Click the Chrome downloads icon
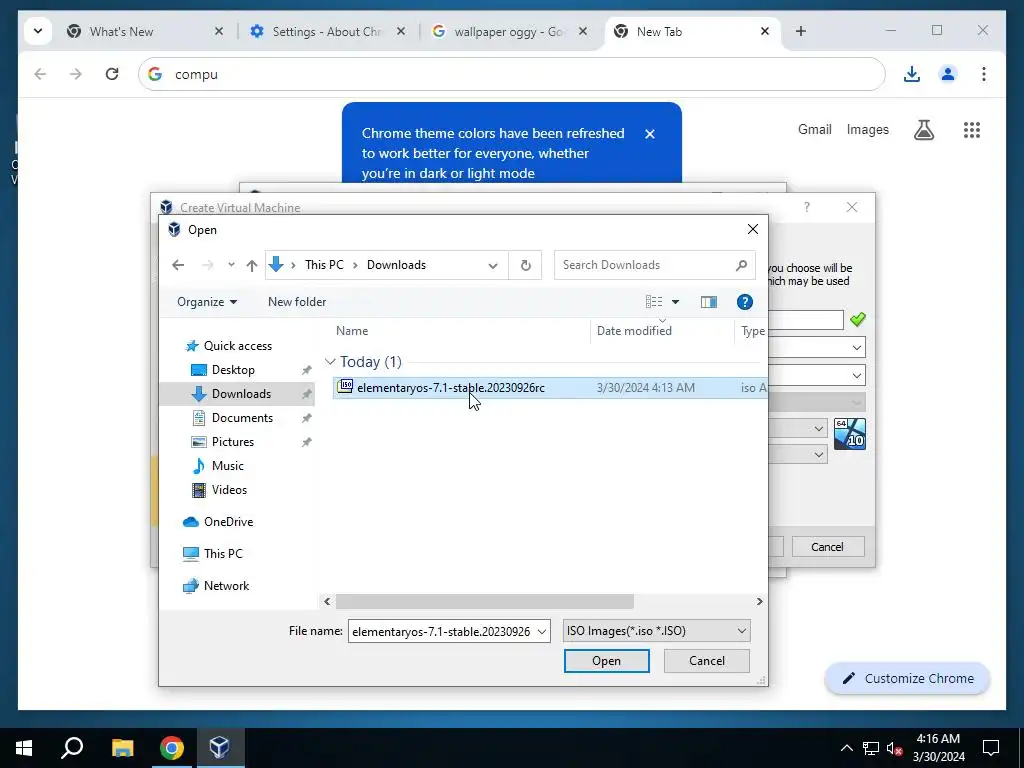 coord(912,74)
